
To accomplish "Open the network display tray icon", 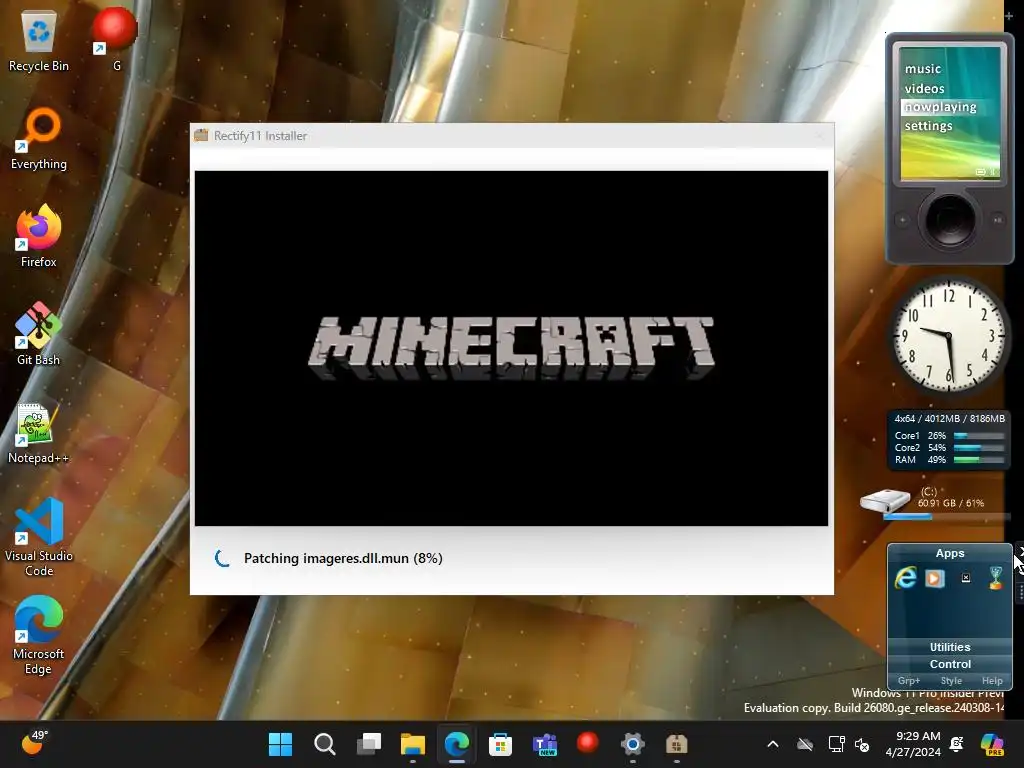I will (837, 744).
